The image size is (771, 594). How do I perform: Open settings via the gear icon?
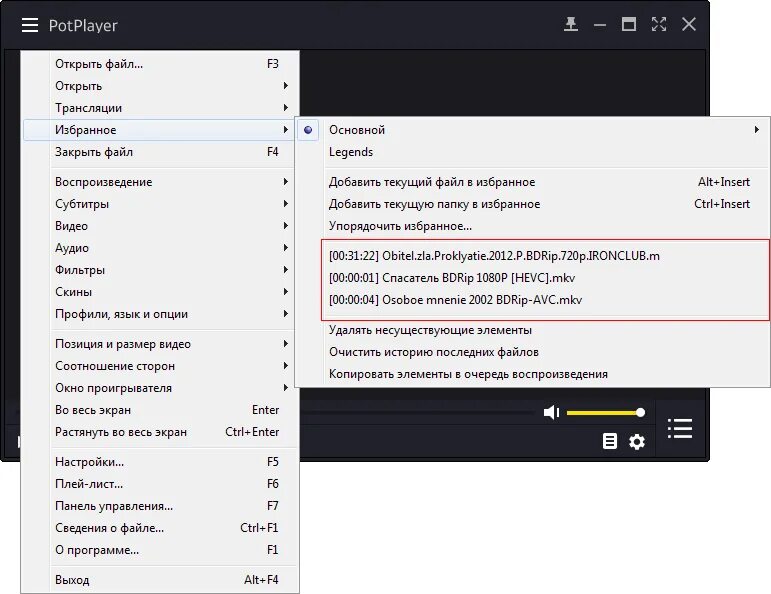pyautogui.click(x=637, y=442)
